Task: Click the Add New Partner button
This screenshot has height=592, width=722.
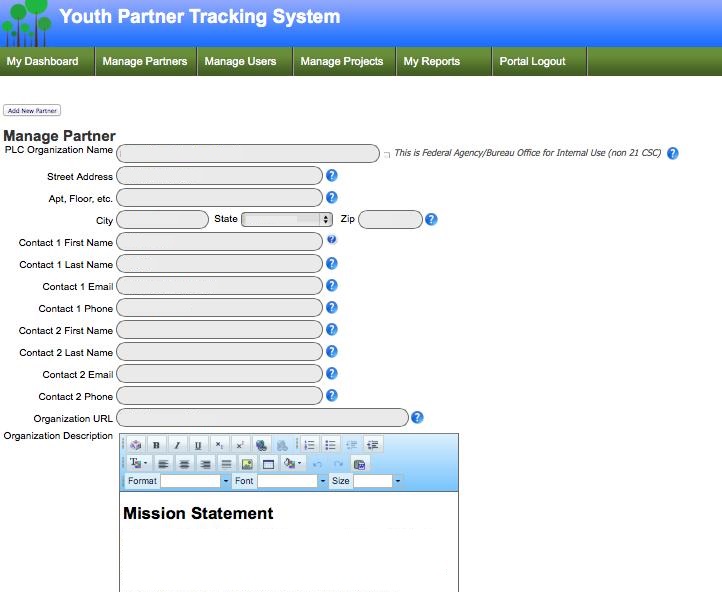Action: pyautogui.click(x=32, y=111)
